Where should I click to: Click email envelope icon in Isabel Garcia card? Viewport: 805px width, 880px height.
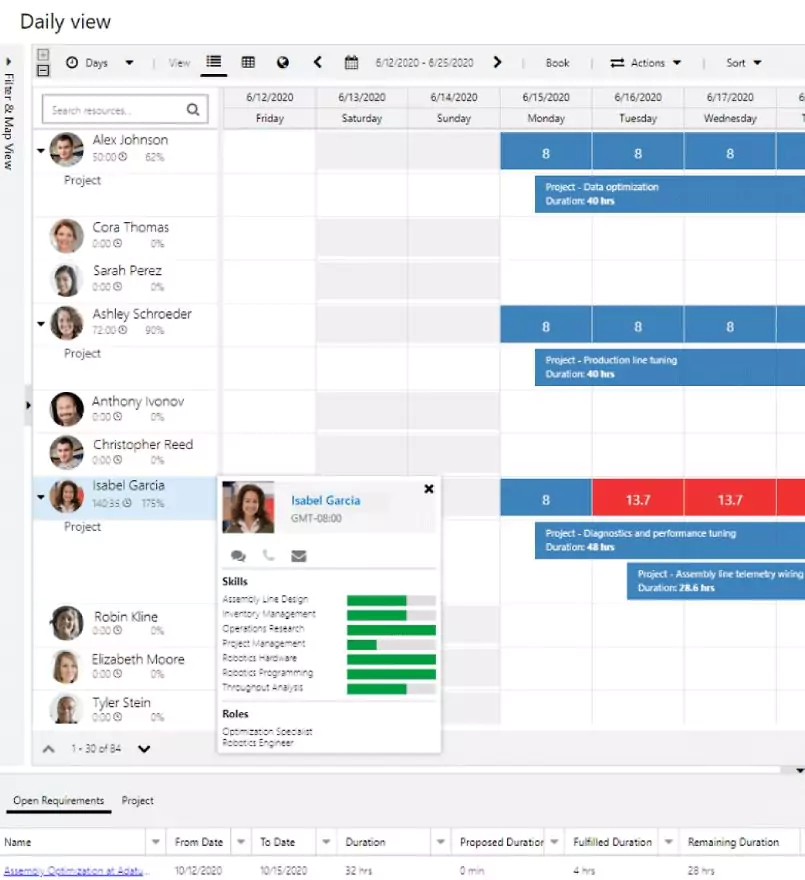pyautogui.click(x=298, y=556)
